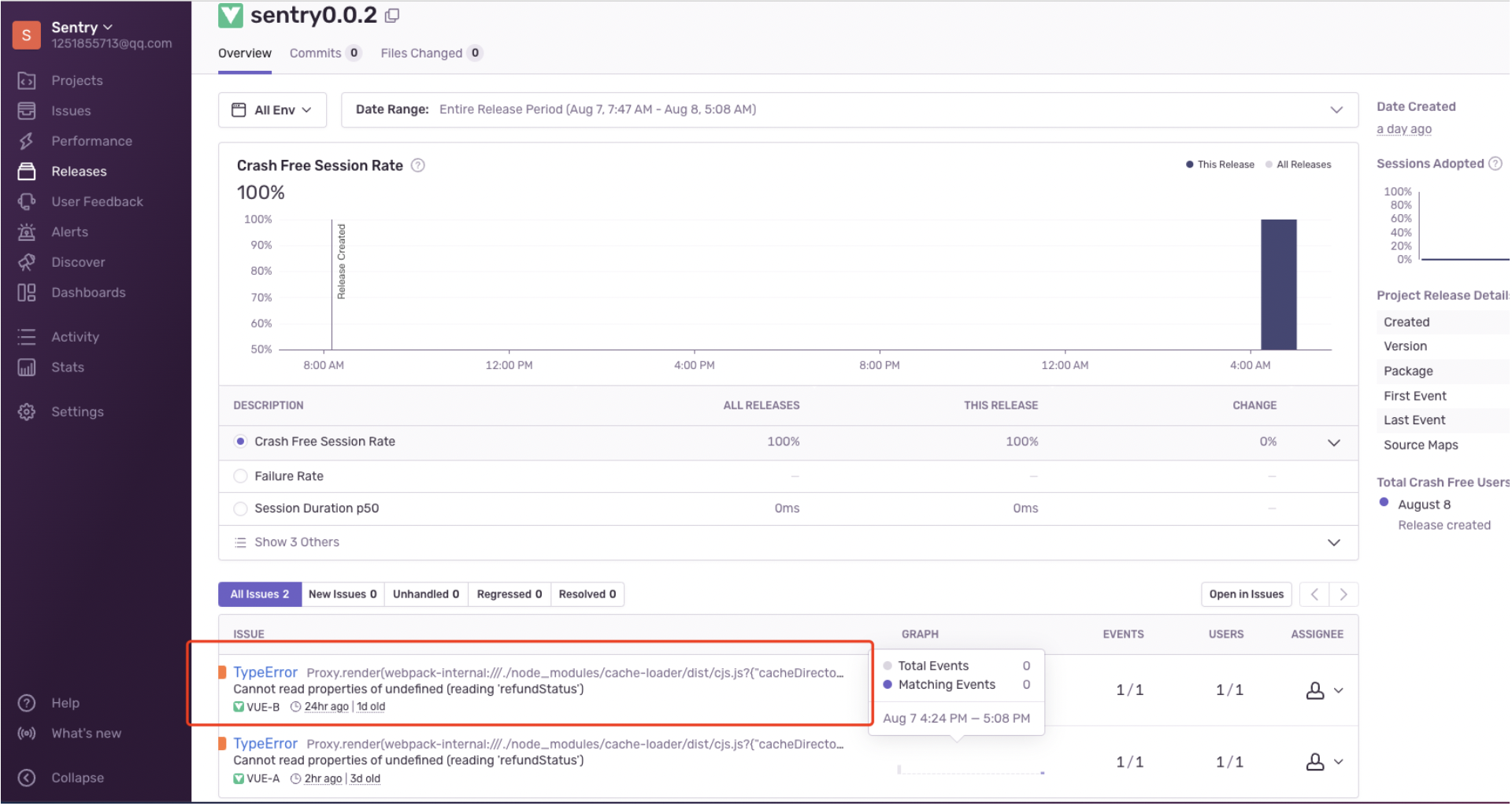Open the Help question icon

[x=27, y=703]
